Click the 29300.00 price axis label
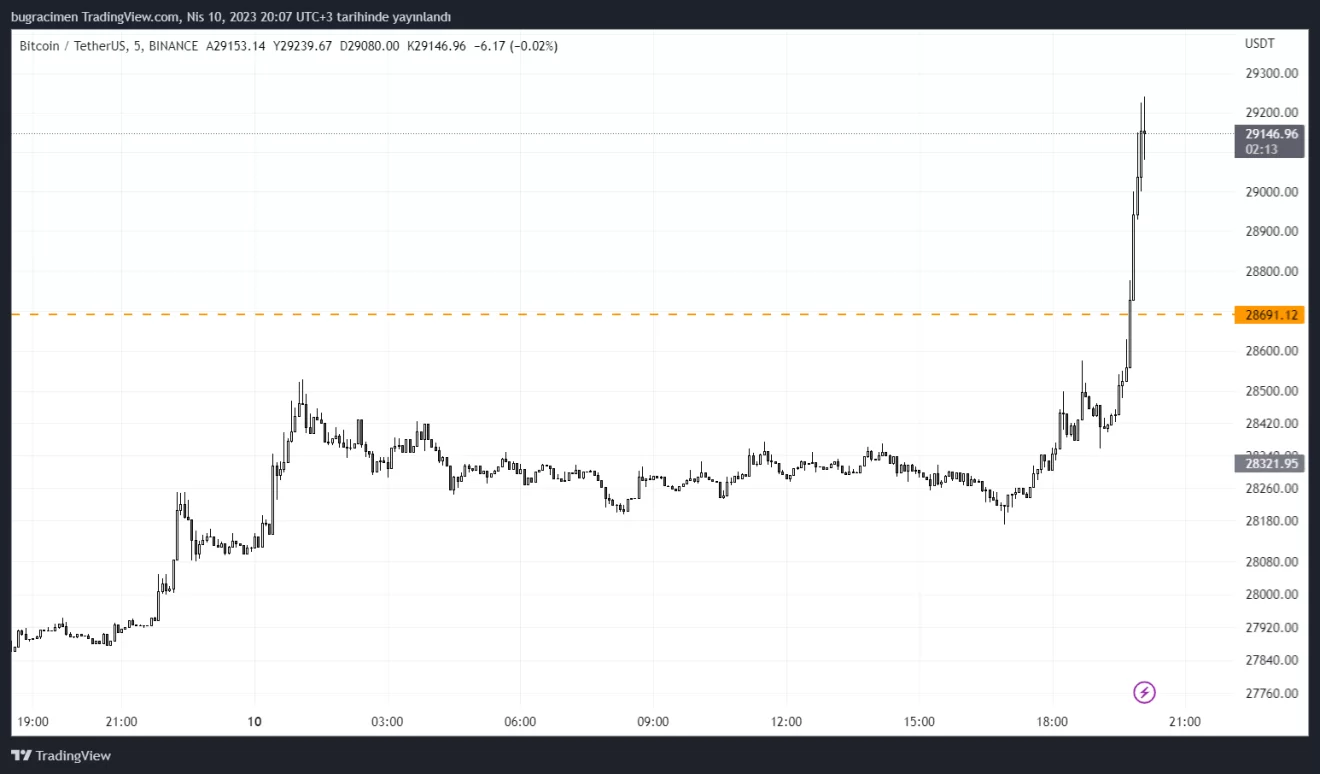The width and height of the screenshot is (1320, 774). [1271, 73]
